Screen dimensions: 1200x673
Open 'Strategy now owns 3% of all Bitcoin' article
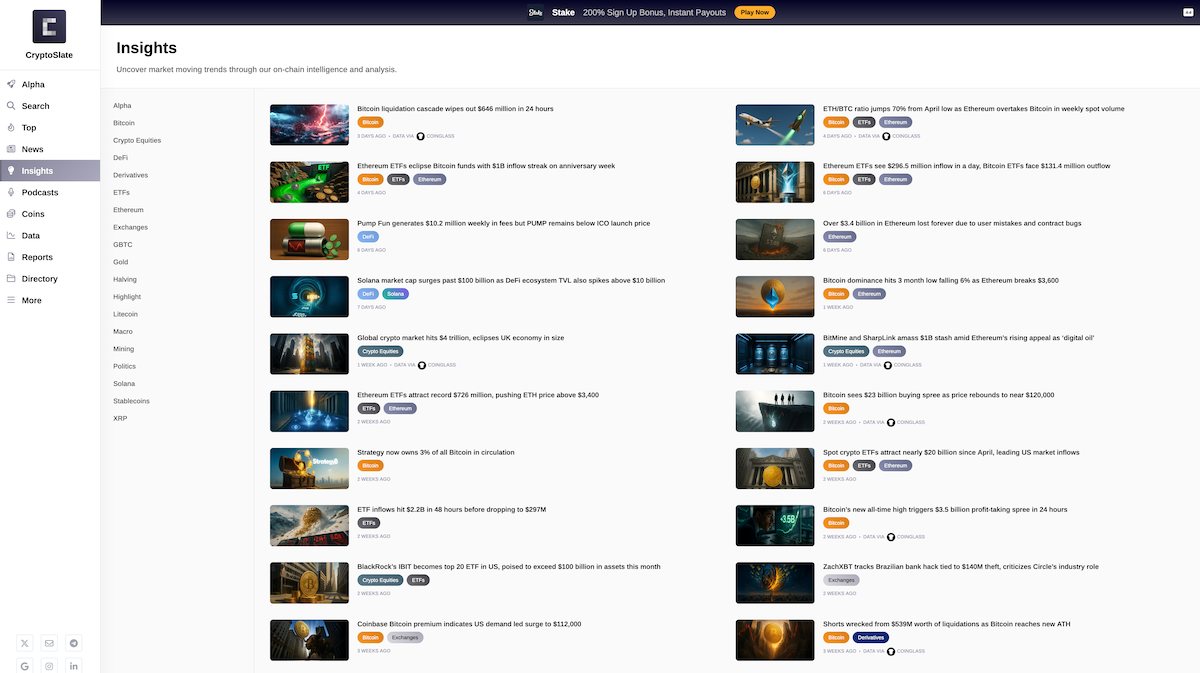(436, 452)
